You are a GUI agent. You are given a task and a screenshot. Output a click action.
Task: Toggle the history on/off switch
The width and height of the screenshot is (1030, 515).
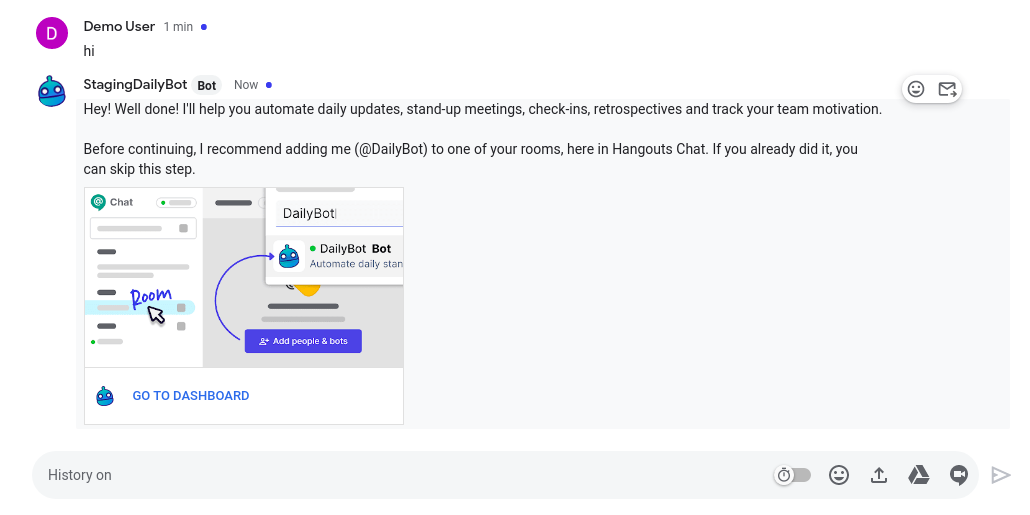click(794, 475)
